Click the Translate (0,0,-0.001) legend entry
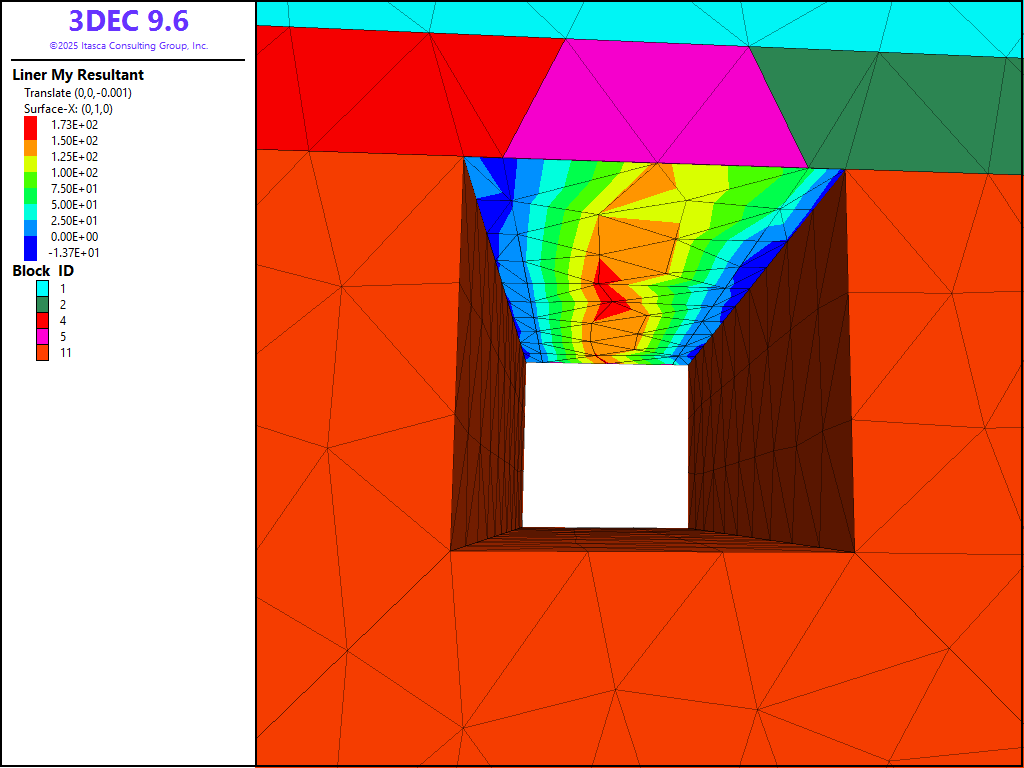The height and width of the screenshot is (768, 1024). coord(78,93)
